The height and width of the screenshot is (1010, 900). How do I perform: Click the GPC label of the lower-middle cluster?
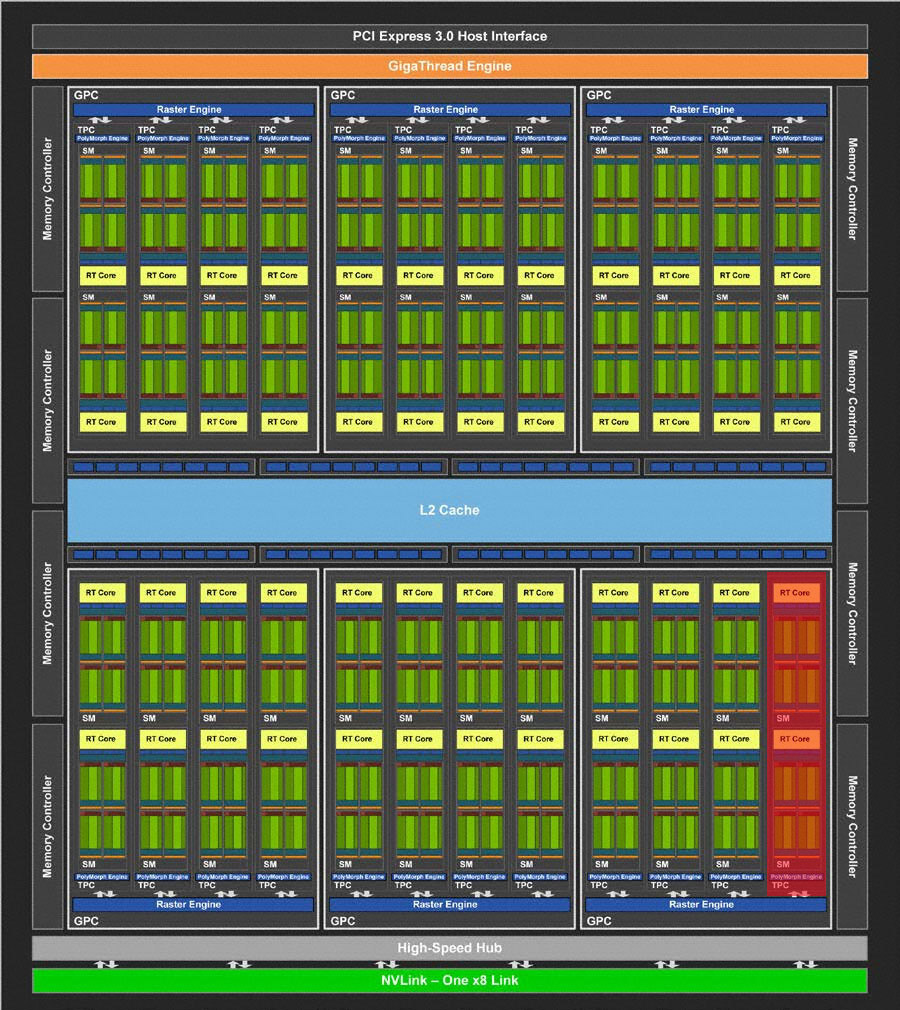point(343,921)
